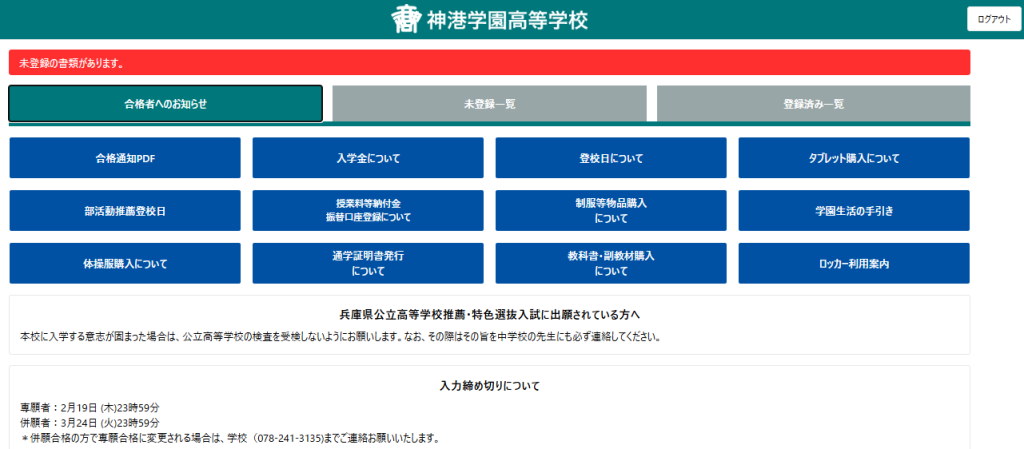Click the 学園生活の手引き button
This screenshot has width=1024, height=449.
pos(854,211)
